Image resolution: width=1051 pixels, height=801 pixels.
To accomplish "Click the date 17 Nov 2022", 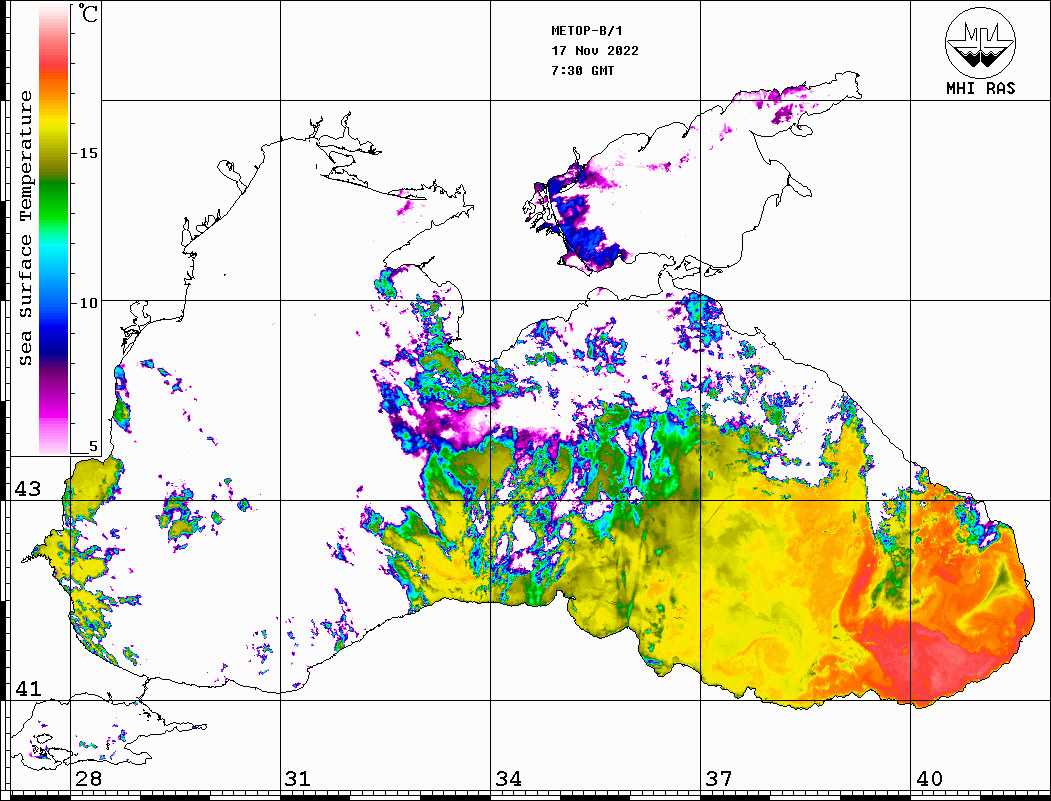I will [595, 51].
